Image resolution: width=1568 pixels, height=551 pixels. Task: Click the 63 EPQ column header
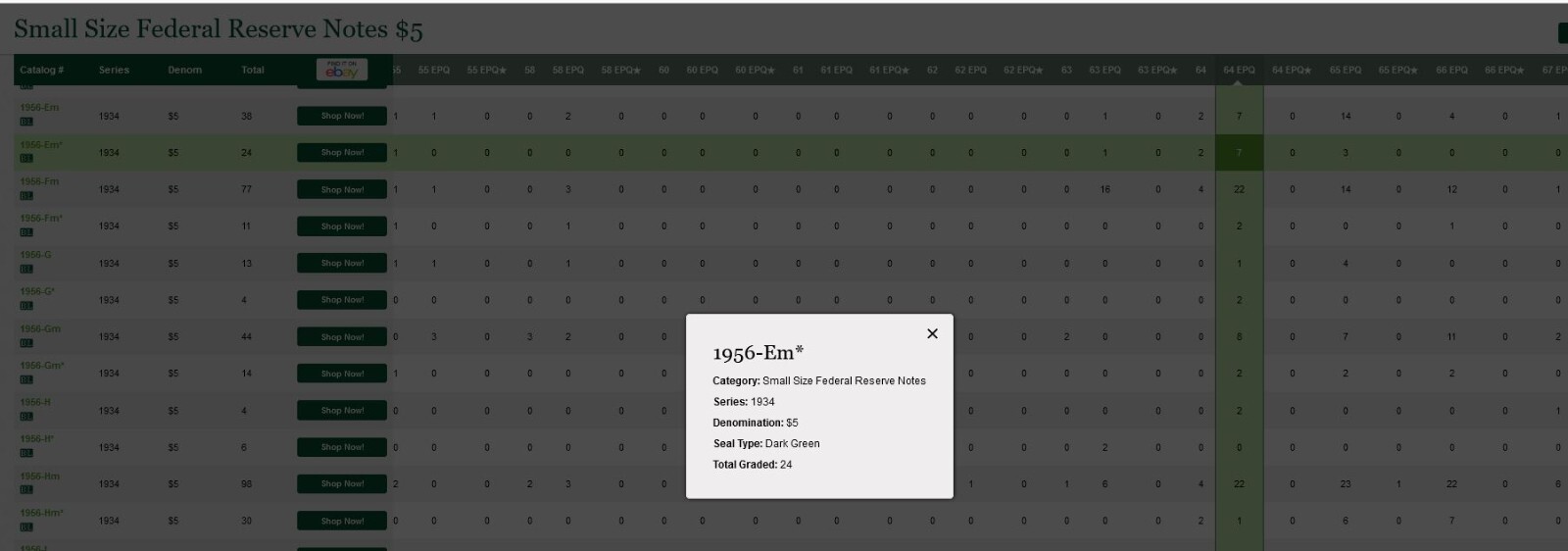[1104, 70]
